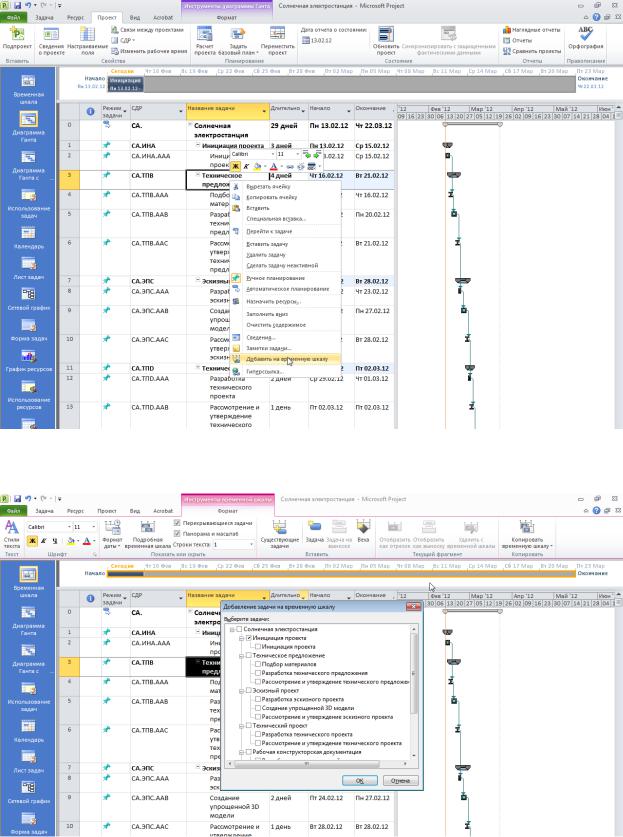Collapse Техническое предложение node in dialog tree
The image size is (623, 837).
coord(241,656)
